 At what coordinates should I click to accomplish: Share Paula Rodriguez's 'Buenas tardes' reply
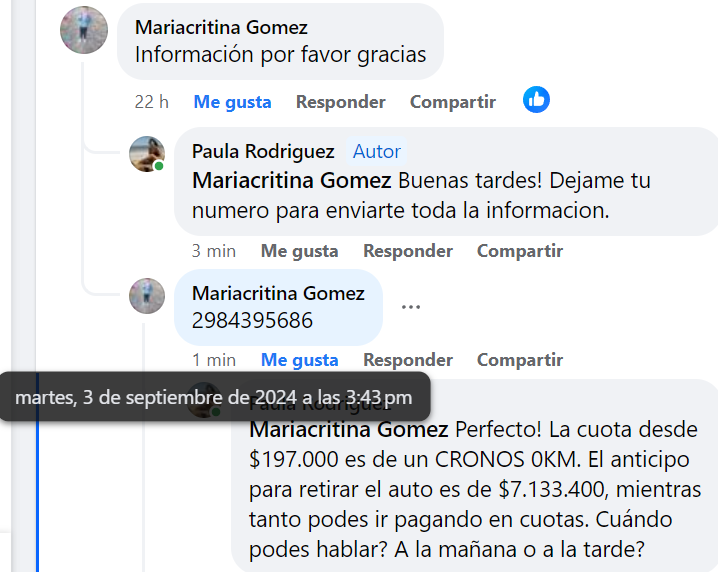tap(519, 251)
